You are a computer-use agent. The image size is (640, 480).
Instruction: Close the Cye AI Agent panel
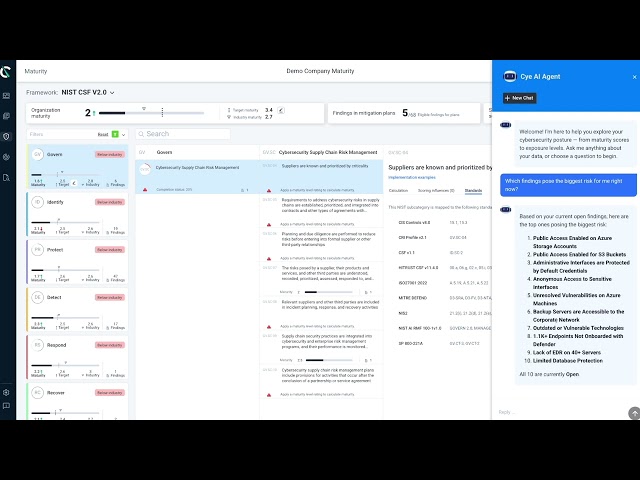pyautogui.click(x=634, y=77)
